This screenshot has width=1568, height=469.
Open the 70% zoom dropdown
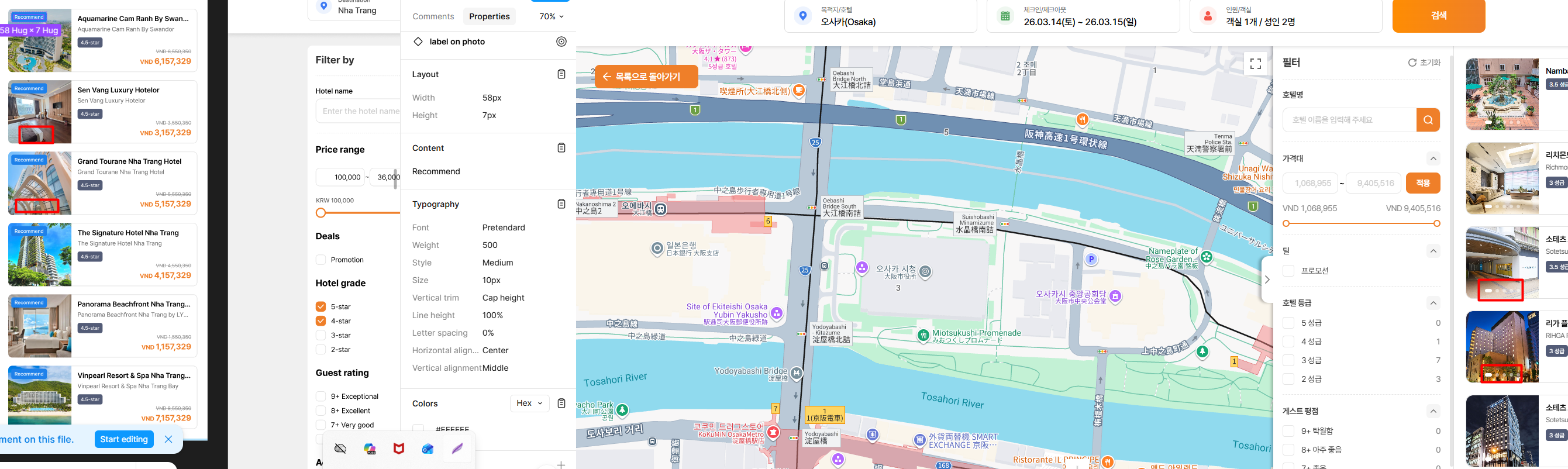(x=551, y=16)
